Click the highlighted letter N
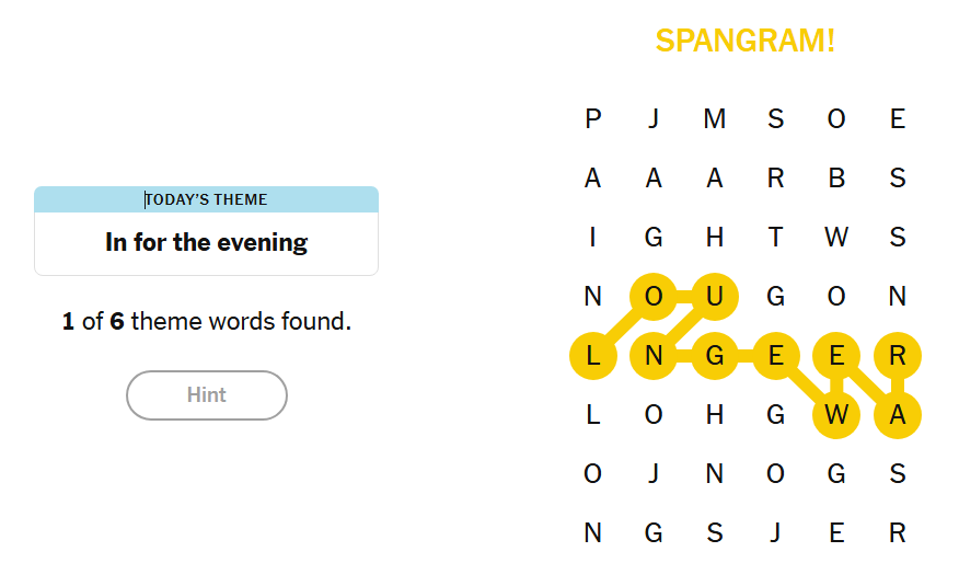 point(654,356)
